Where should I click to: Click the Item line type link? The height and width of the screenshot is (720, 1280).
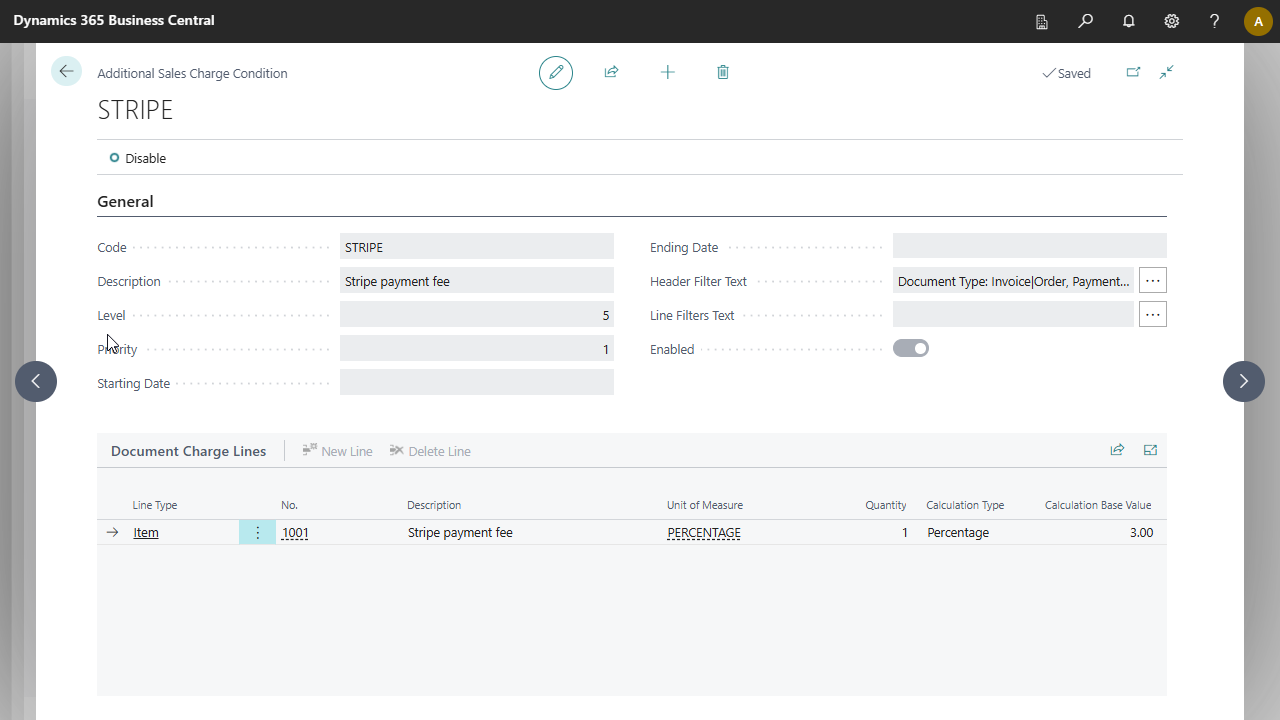(x=146, y=533)
